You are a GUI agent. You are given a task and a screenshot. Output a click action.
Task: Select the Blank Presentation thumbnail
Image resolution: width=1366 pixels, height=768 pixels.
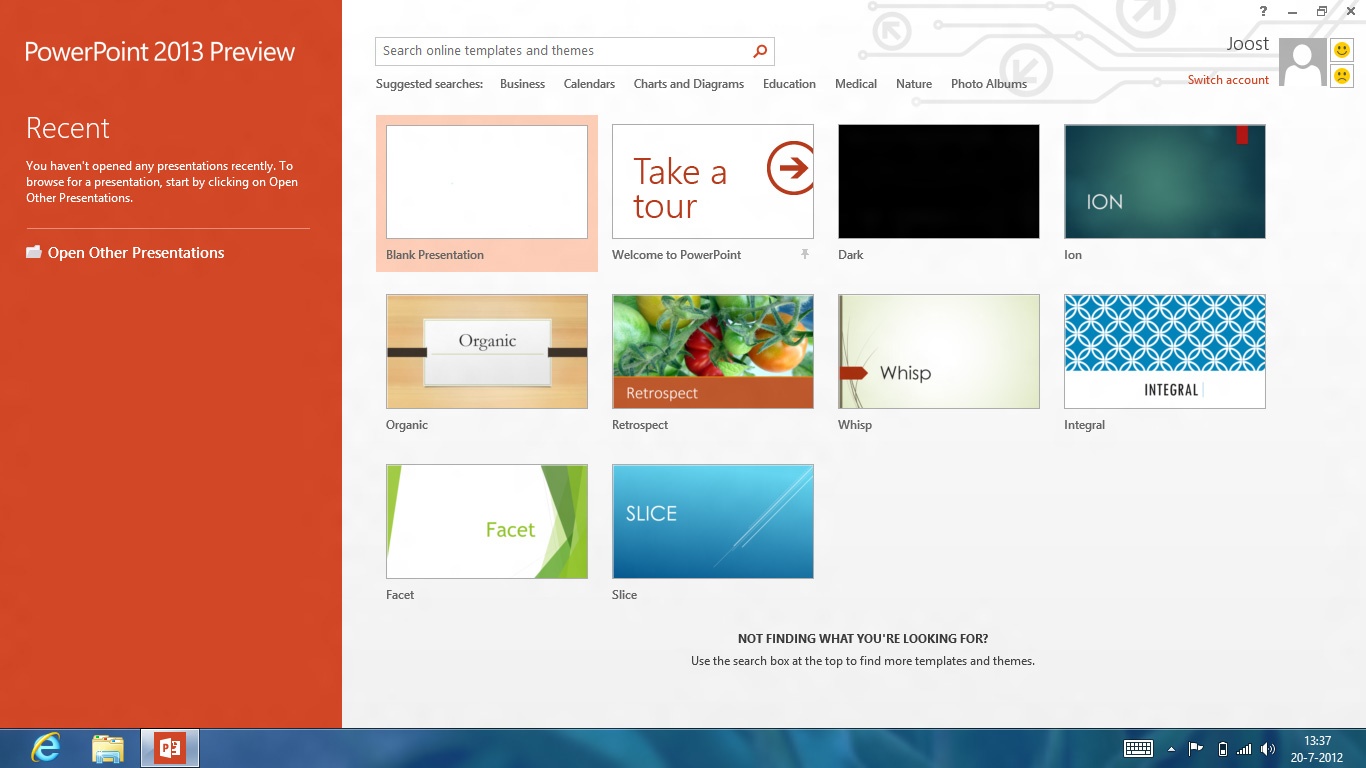click(x=487, y=182)
